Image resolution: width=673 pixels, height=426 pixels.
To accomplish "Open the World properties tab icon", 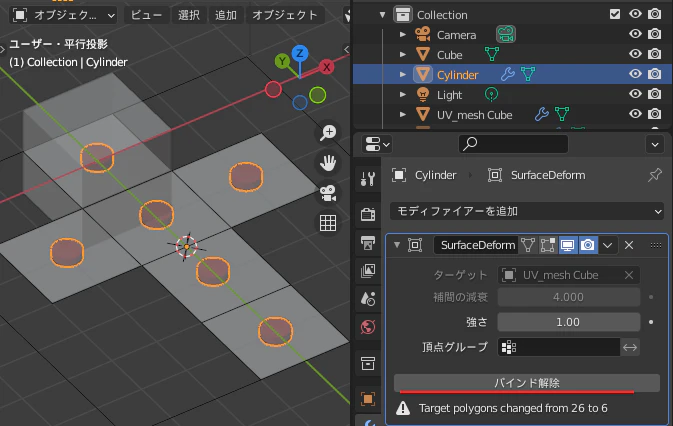I will coord(368,327).
